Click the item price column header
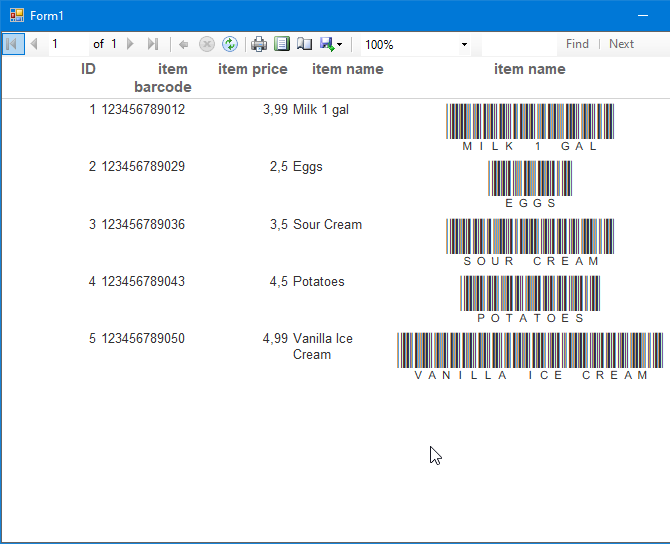The image size is (670, 544). (x=253, y=69)
